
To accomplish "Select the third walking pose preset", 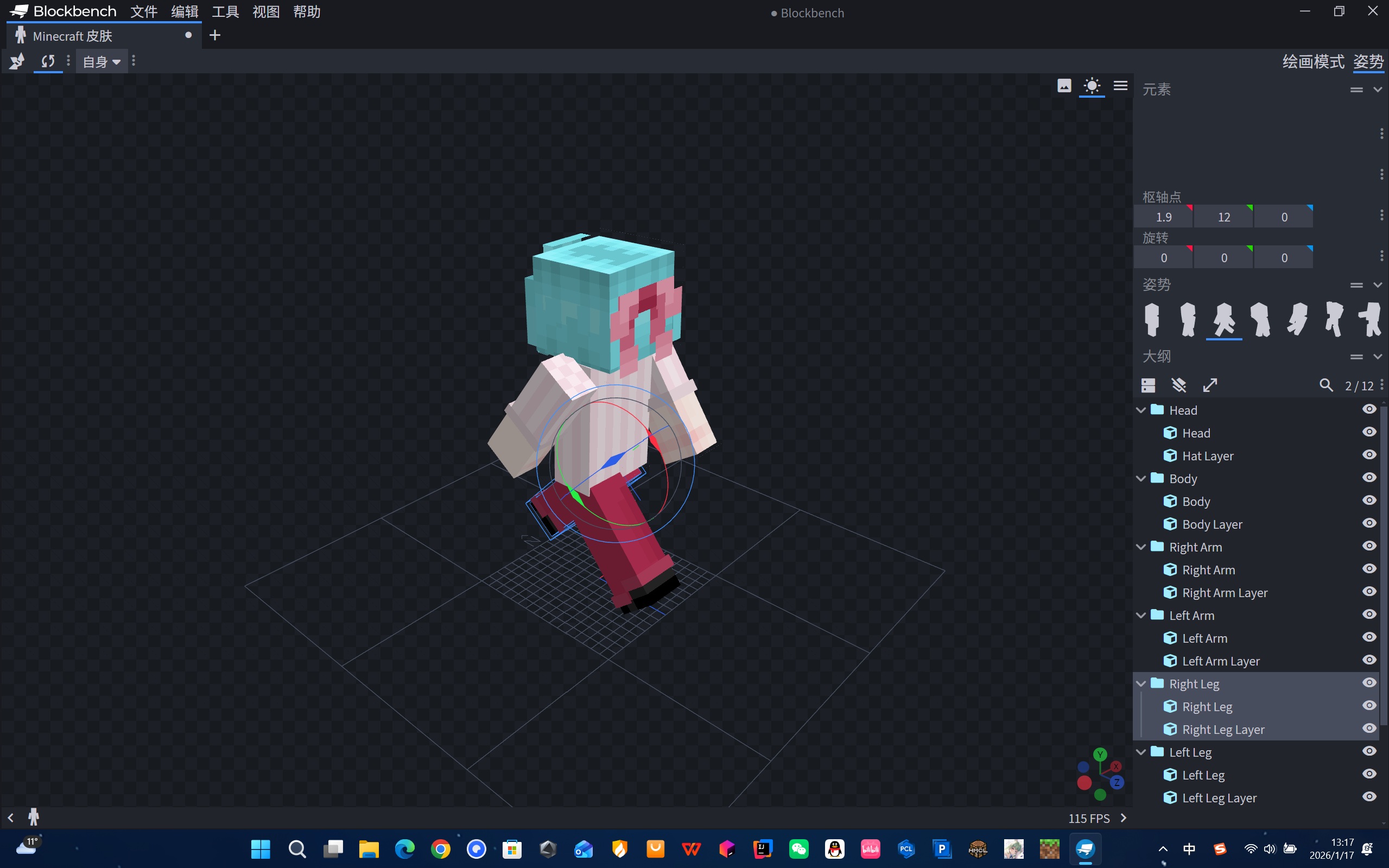I will [x=1223, y=319].
